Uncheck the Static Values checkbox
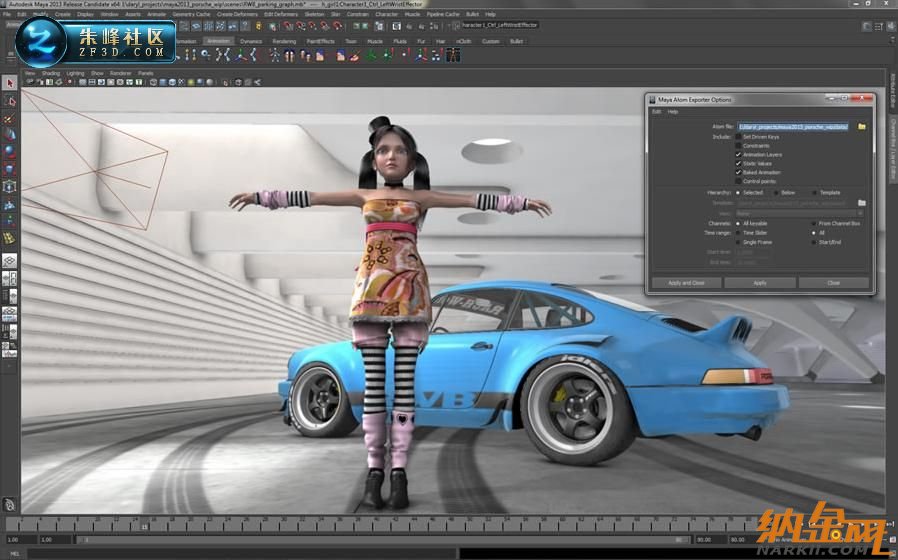This screenshot has height=560, width=898. pyautogui.click(x=739, y=163)
